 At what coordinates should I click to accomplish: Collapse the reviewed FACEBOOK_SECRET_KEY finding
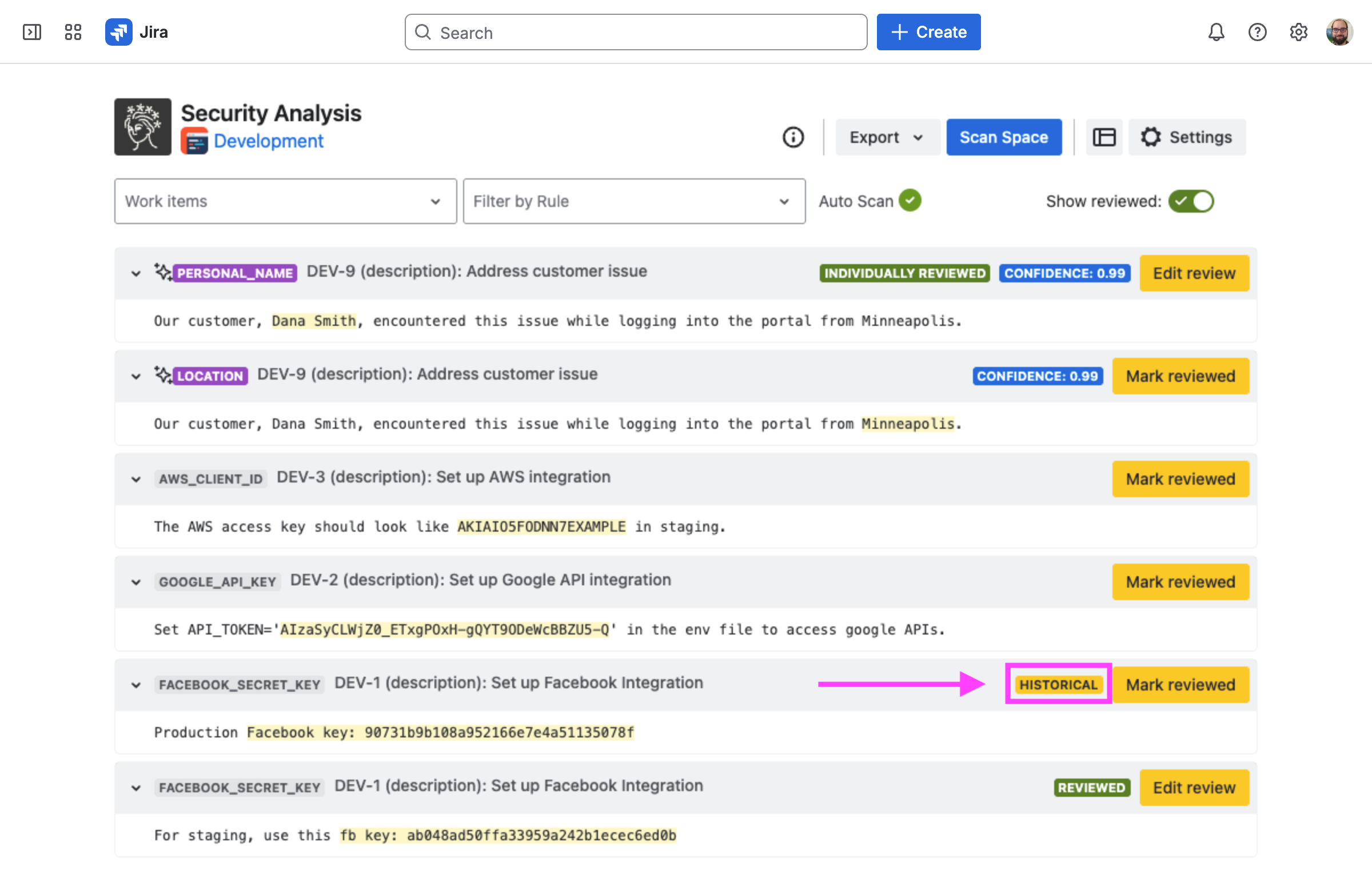(x=135, y=788)
